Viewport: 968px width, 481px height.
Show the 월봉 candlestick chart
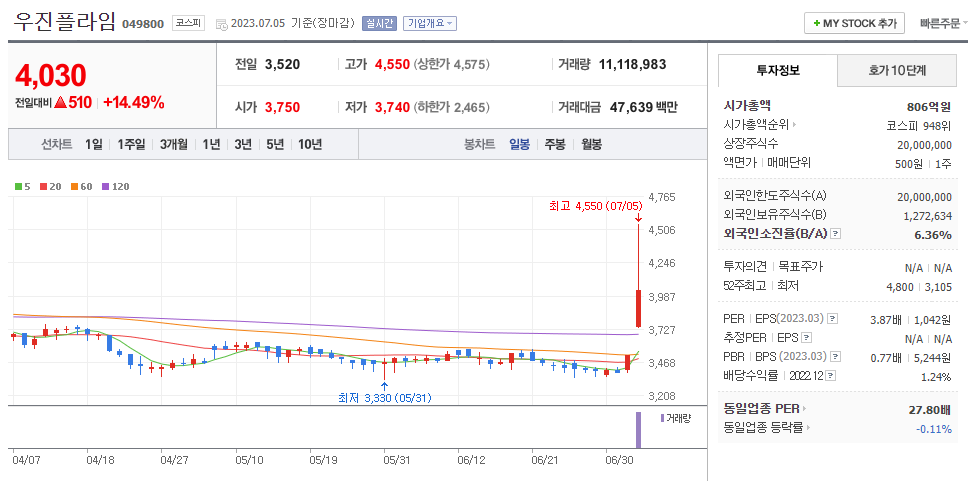(x=591, y=144)
